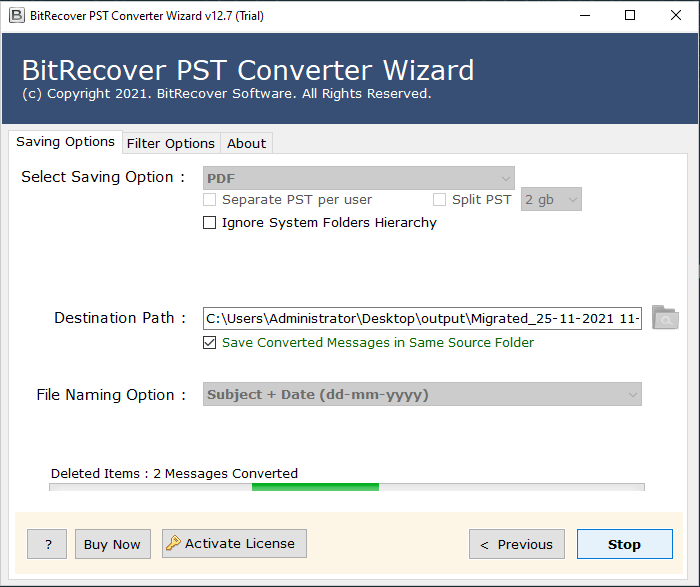This screenshot has height=587, width=700.
Task: Uncheck Save Converted Messages in Same Source Folder
Action: 209,343
